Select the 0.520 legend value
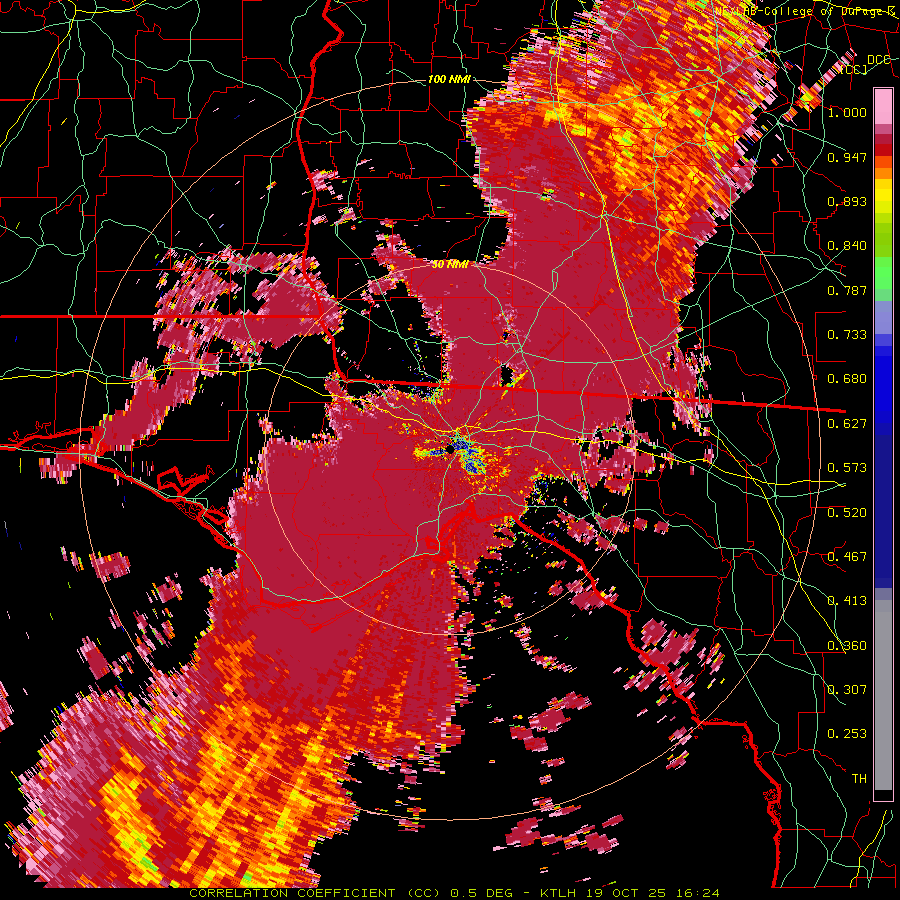The image size is (900, 900). click(x=847, y=512)
